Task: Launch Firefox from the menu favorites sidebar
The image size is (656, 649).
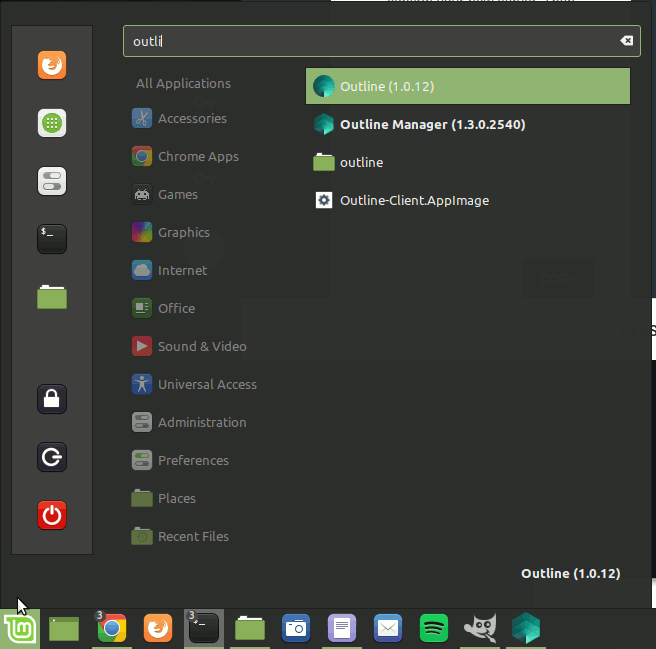Action: (52, 65)
